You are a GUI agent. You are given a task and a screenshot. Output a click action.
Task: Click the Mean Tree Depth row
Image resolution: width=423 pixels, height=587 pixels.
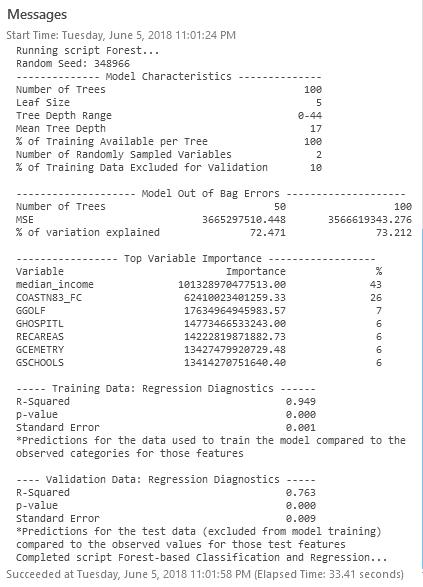[168, 128]
